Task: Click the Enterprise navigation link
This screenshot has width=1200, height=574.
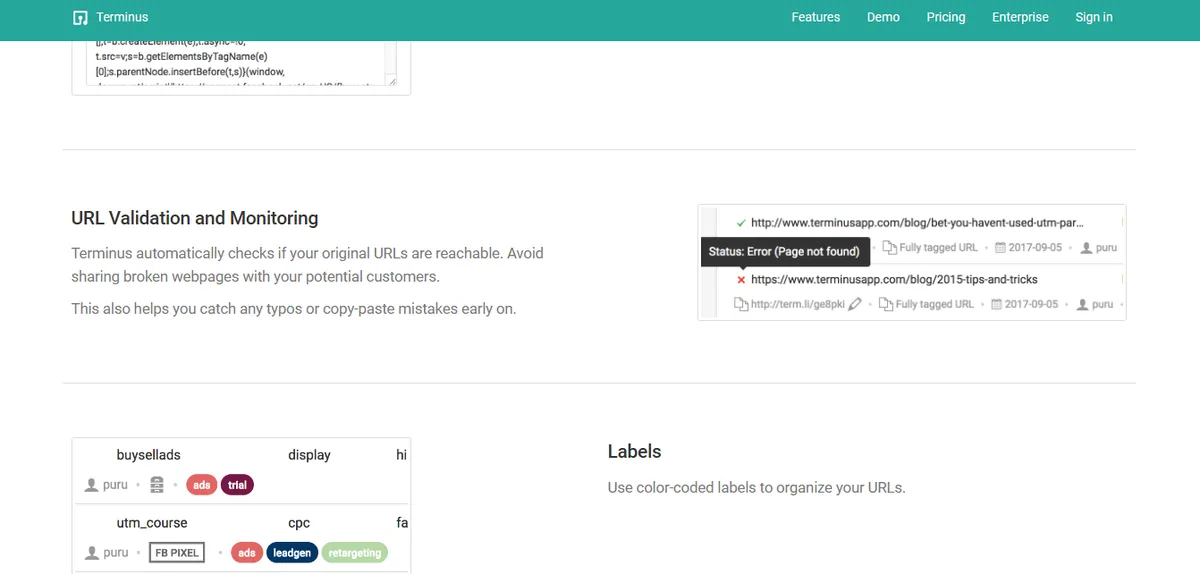Action: point(1020,17)
